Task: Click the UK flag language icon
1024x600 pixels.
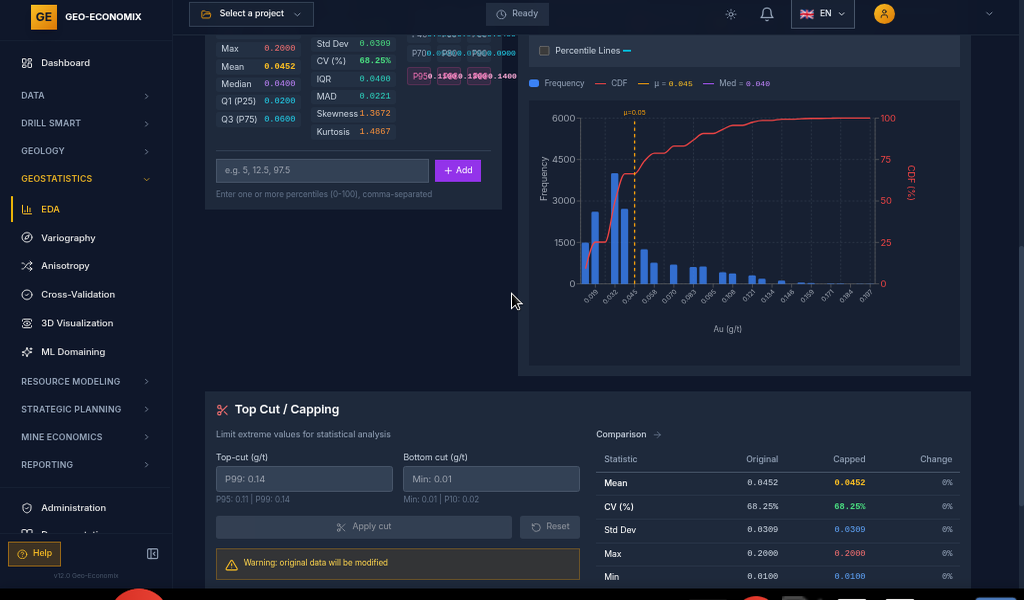Action: (x=807, y=14)
